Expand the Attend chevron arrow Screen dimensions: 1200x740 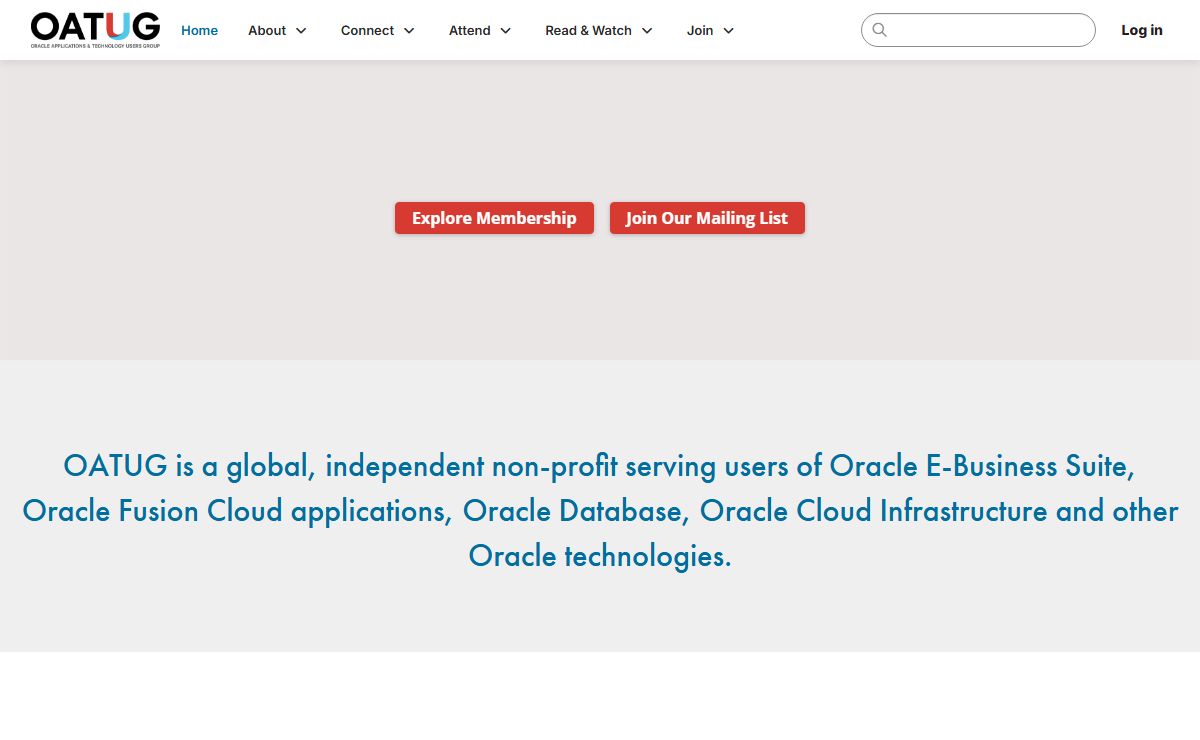505,31
